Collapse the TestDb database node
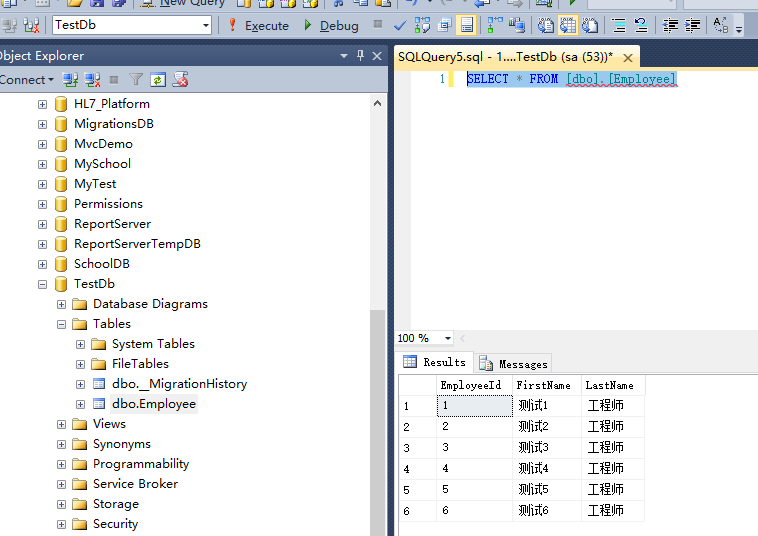758x536 pixels. [43, 284]
